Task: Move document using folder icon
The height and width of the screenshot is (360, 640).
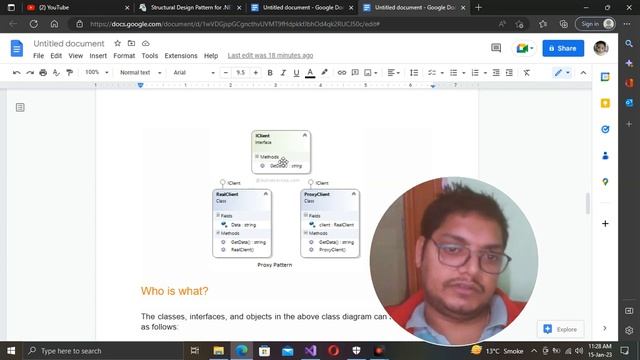Action: click(131, 43)
